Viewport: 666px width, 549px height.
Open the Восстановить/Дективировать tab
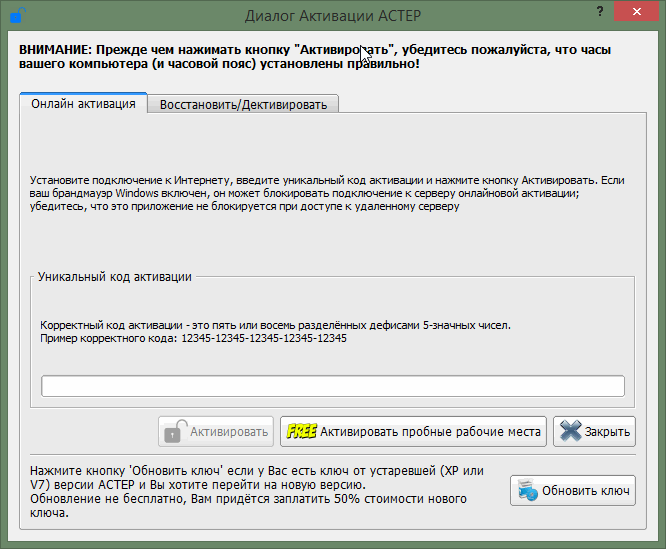(243, 104)
